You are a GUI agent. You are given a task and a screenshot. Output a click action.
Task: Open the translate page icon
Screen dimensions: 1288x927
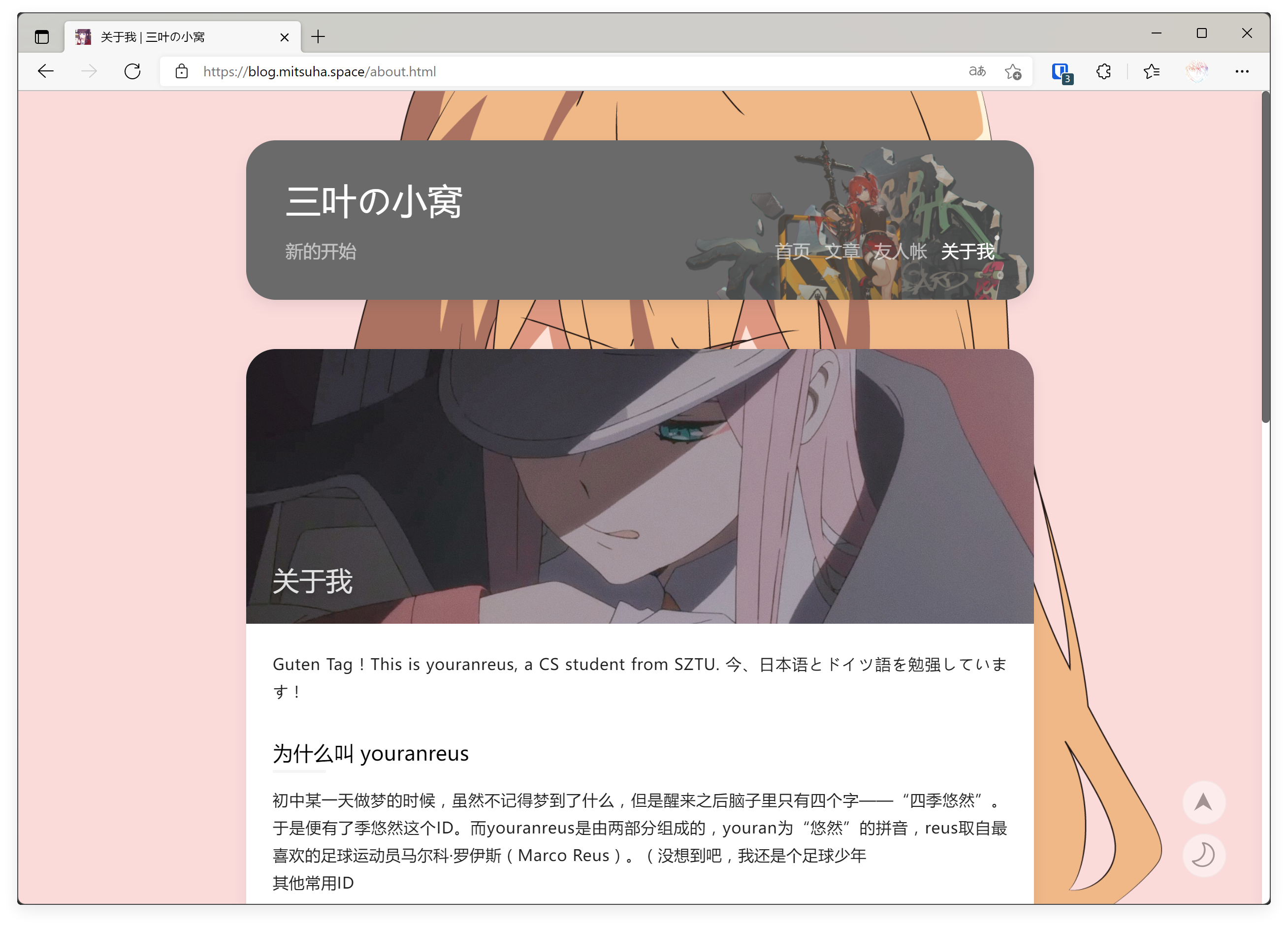[977, 71]
